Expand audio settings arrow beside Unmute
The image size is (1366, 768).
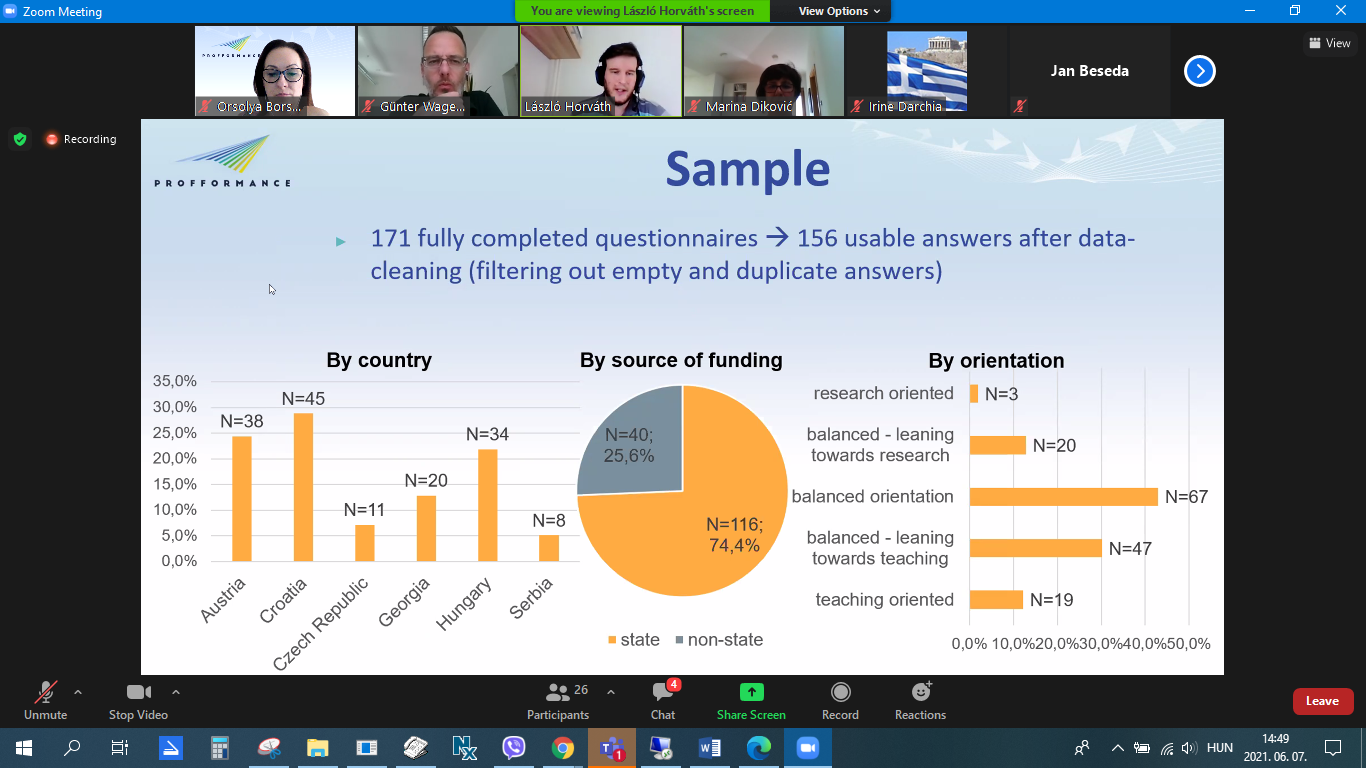[x=78, y=692]
